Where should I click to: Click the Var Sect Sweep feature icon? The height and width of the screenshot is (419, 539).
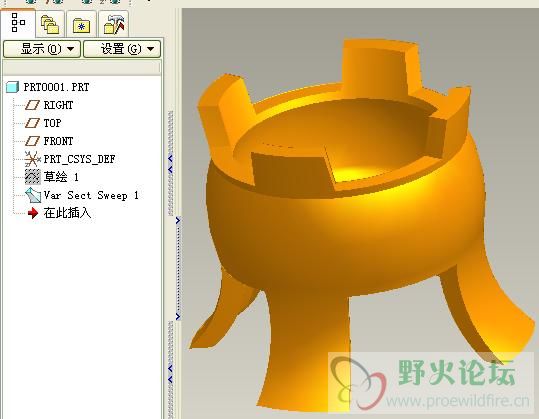[x=33, y=195]
